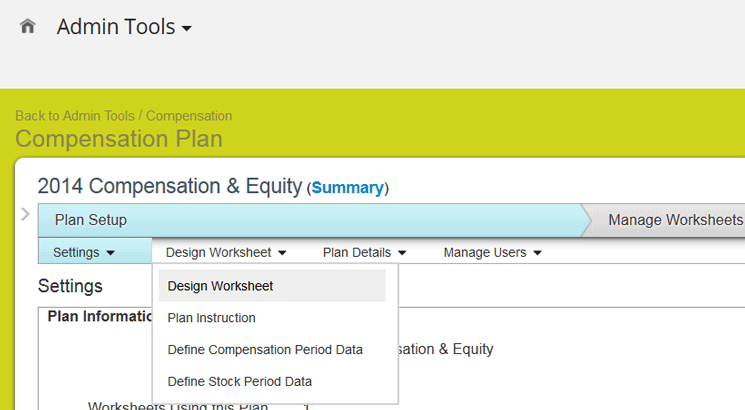Viewport: 745px width, 410px height.
Task: Switch to the Plan Setup step
Action: 91,220
